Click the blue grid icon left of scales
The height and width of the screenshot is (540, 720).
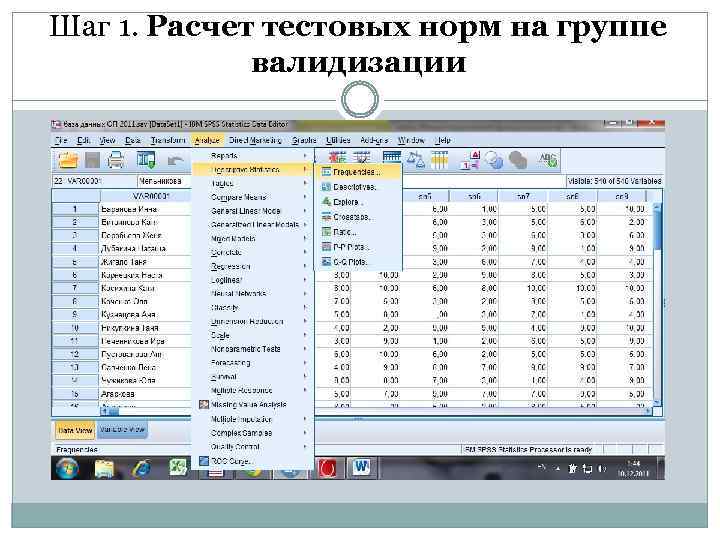[392, 160]
